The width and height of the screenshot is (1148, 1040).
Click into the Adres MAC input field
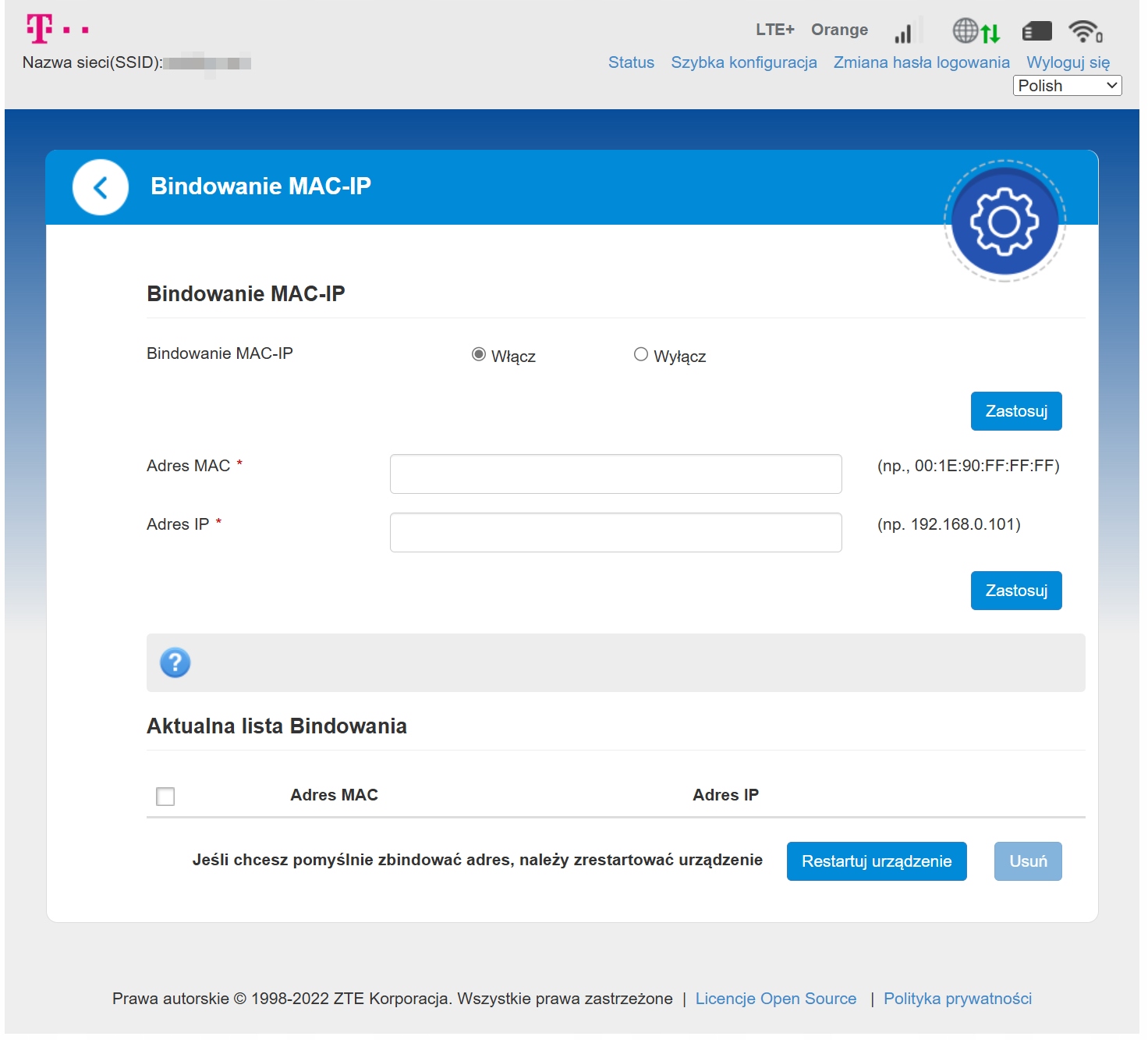[x=615, y=474]
